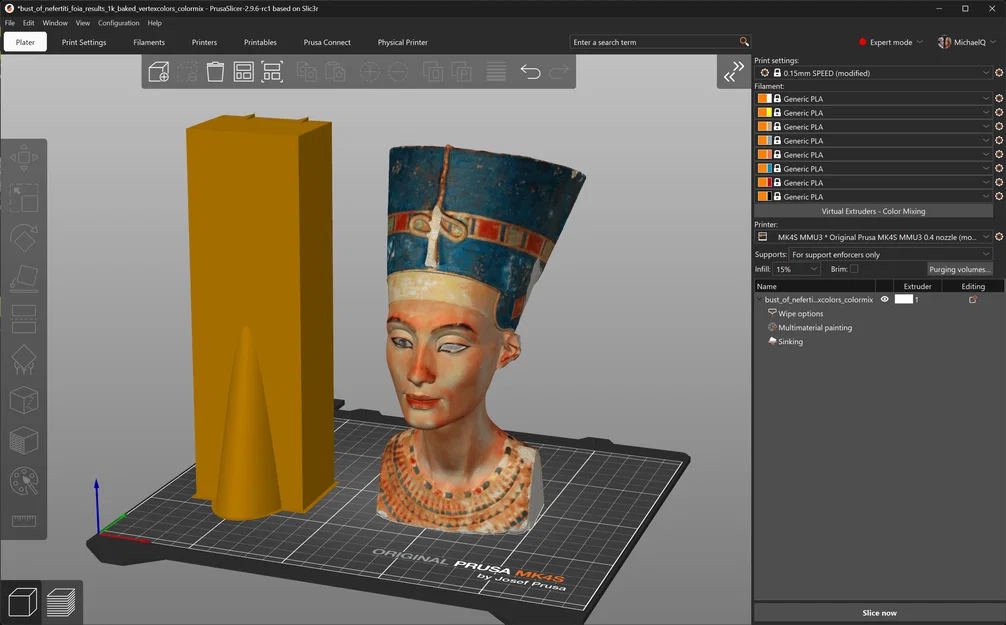This screenshot has width=1006, height=625.
Task: Open dropdown of filament with red swatch
Action: 985,182
